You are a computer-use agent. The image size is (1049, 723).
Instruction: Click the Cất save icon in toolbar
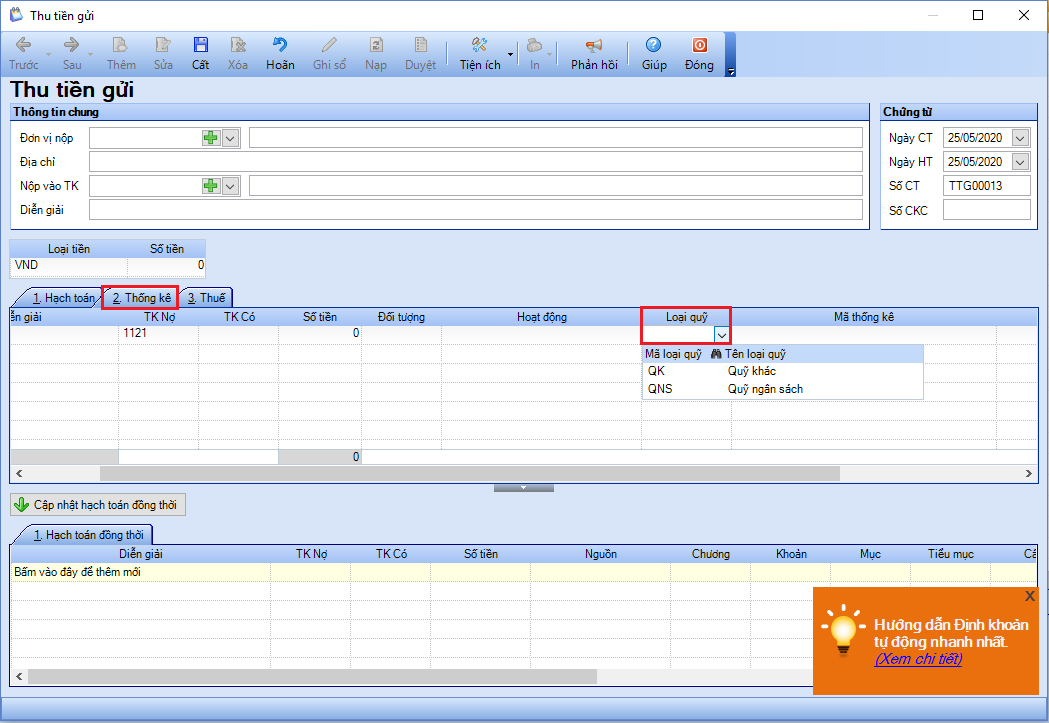coord(201,46)
